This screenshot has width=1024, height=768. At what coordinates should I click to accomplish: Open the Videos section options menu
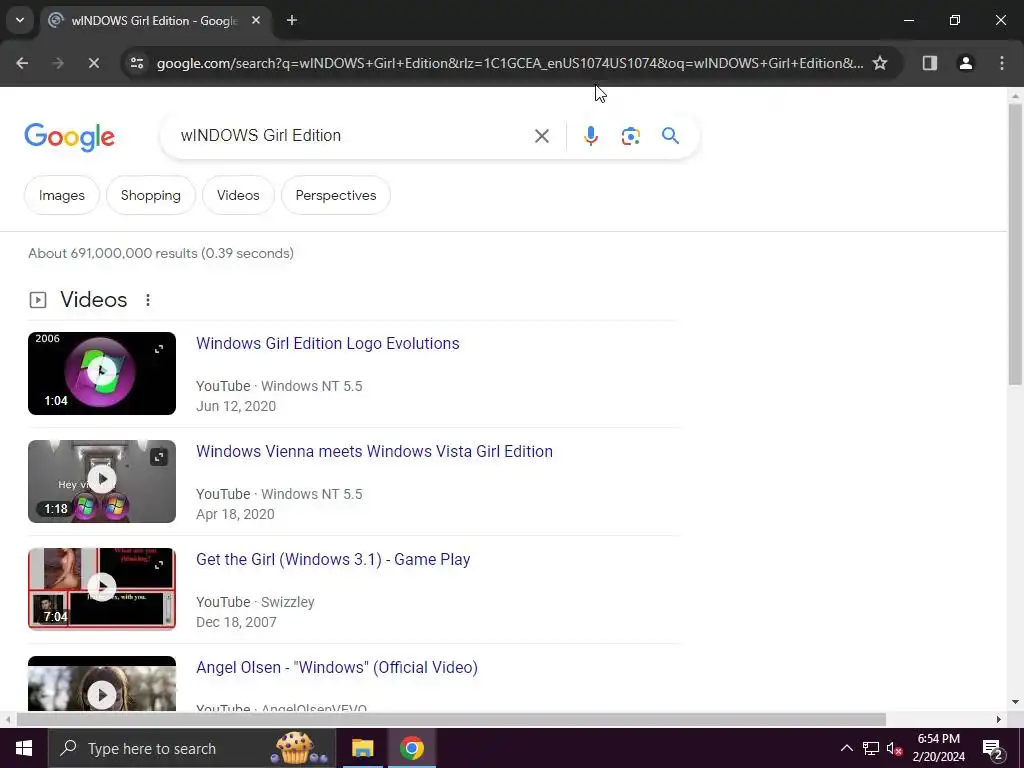pos(148,300)
